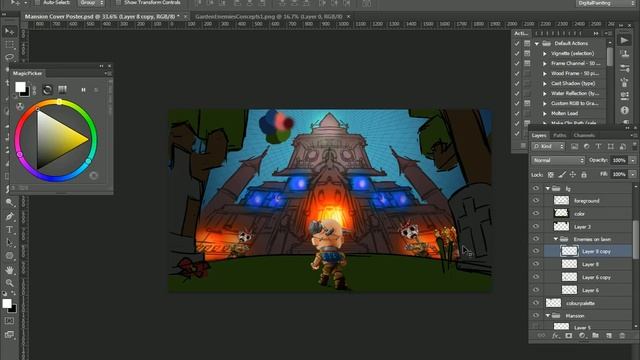The height and width of the screenshot is (360, 640).
Task: Collapse the Enemies on lawn group
Action: click(556, 239)
